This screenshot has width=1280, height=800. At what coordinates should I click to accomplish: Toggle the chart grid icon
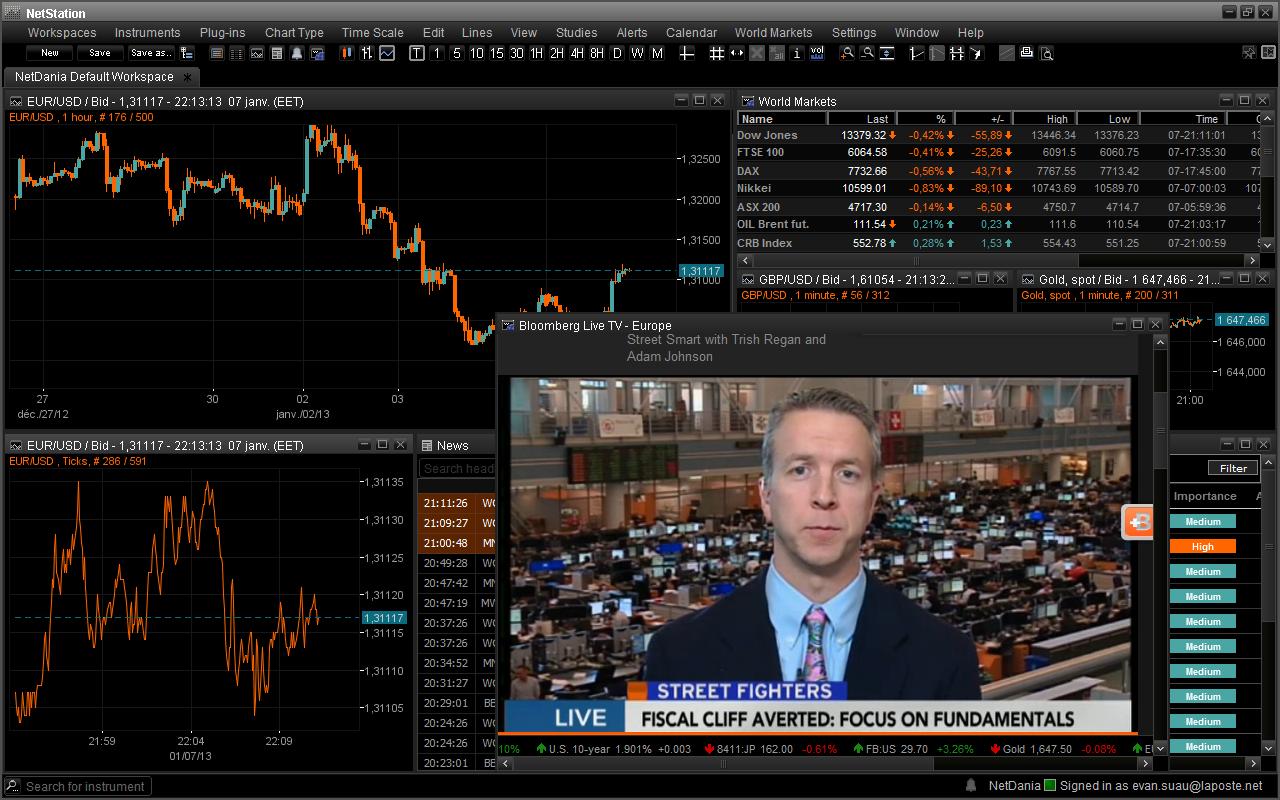pos(716,53)
